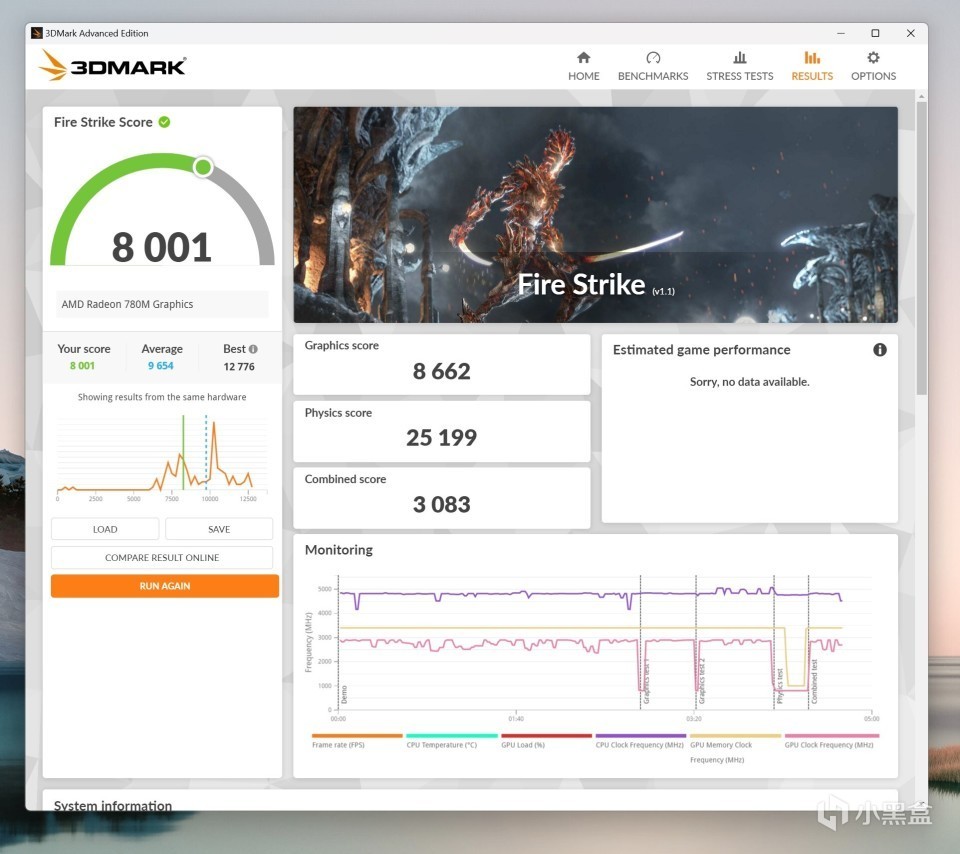Click the Fire Strike Score 8 001
This screenshot has height=854, width=960.
(x=162, y=247)
